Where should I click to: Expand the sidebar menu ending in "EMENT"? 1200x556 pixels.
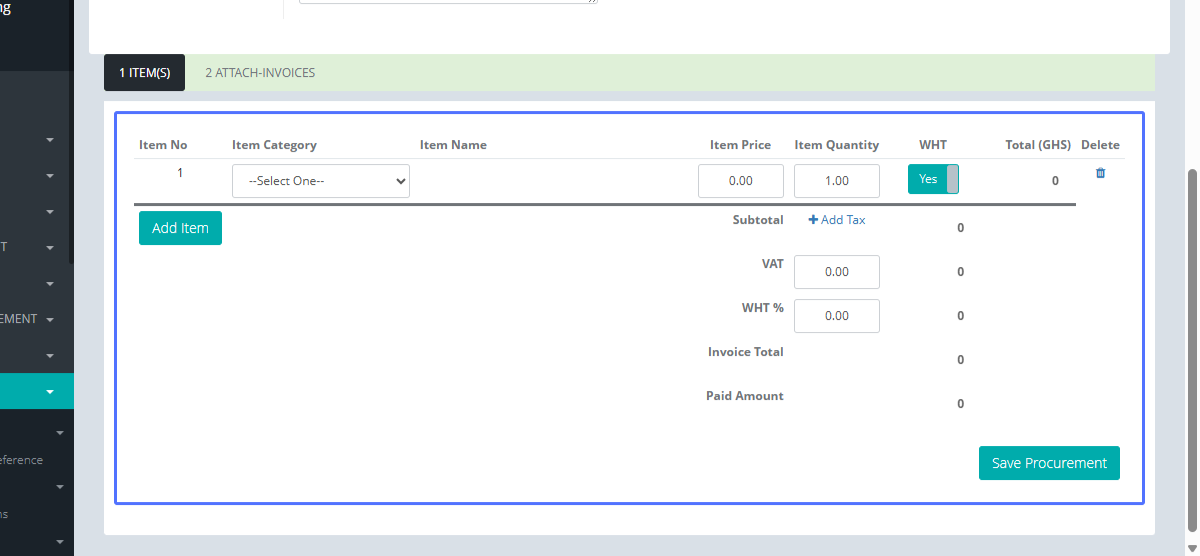(x=50, y=320)
